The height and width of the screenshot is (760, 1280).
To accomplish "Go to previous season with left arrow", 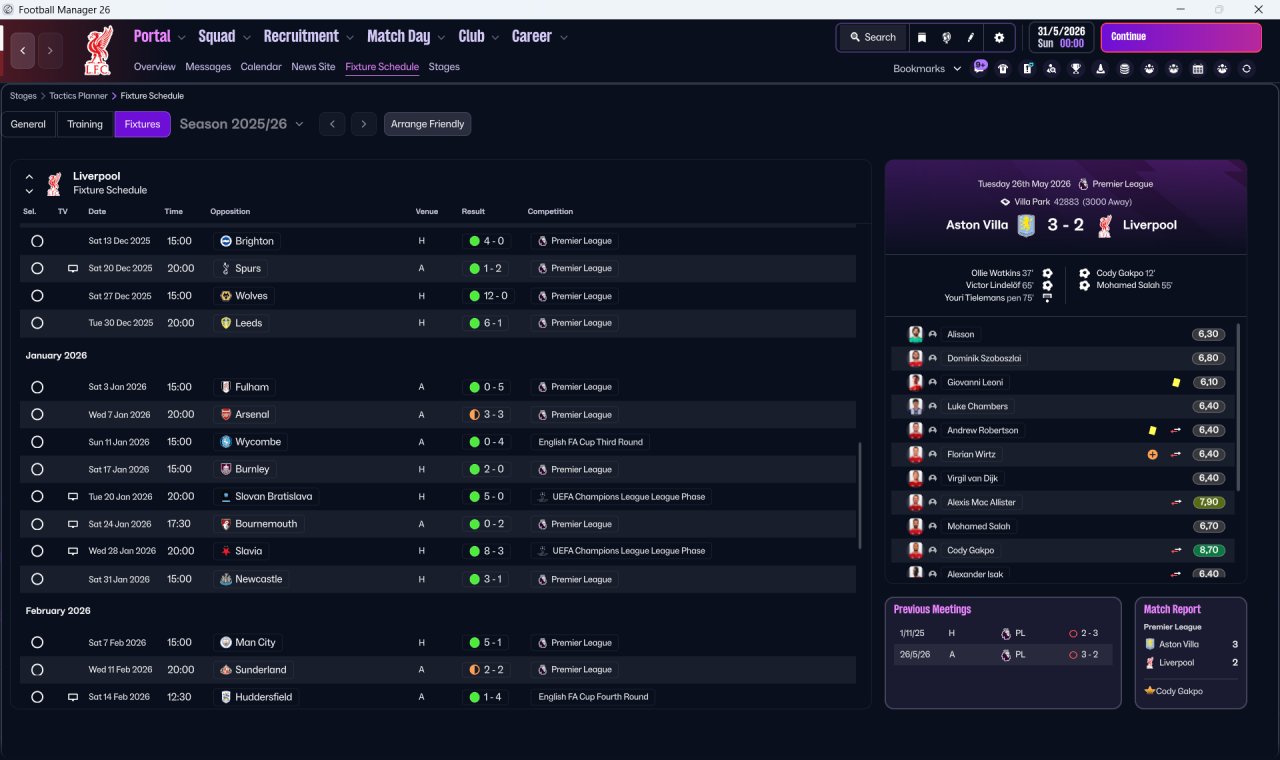I will pos(332,124).
